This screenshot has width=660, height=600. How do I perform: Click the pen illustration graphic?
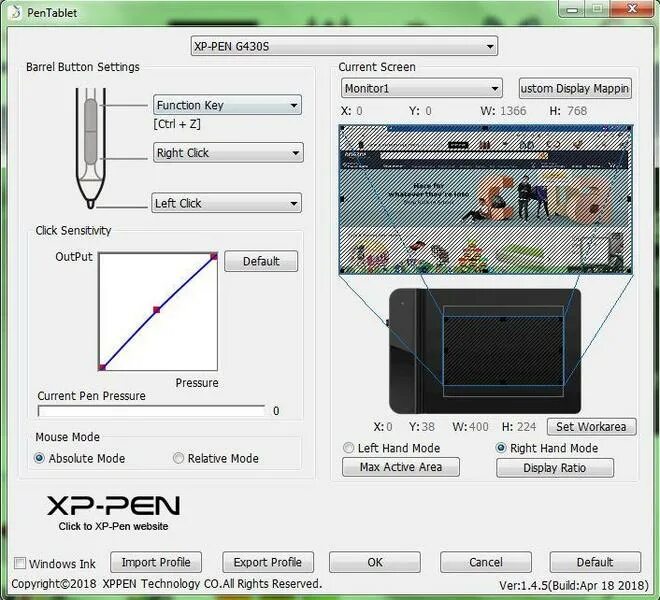[x=90, y=148]
